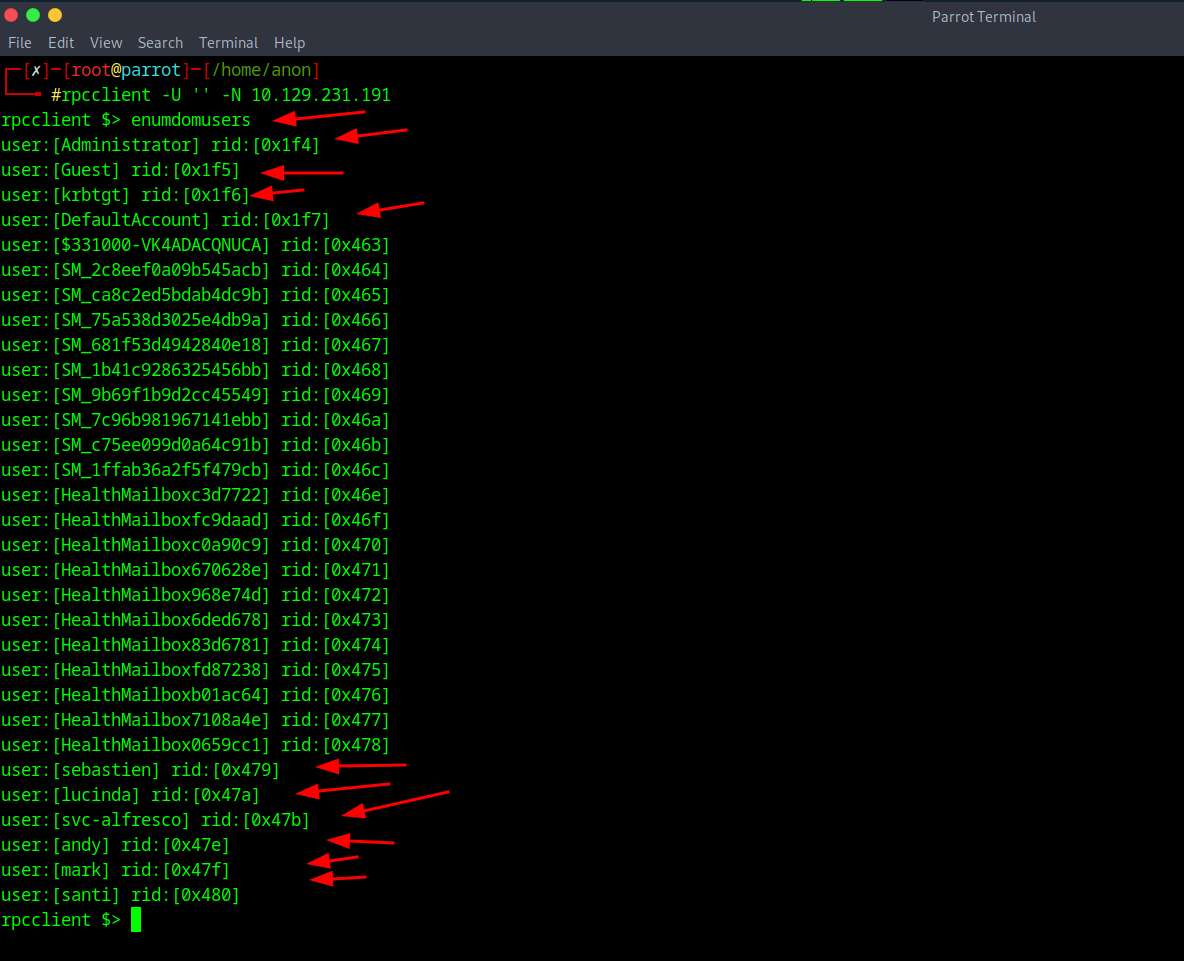
Task: Click the HealthMailbox0659cc1 entry in the output
Action: tap(160, 745)
